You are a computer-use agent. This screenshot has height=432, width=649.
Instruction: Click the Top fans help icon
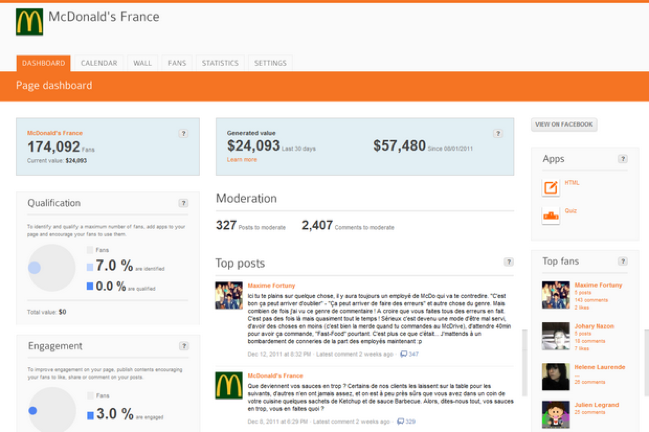coord(623,261)
